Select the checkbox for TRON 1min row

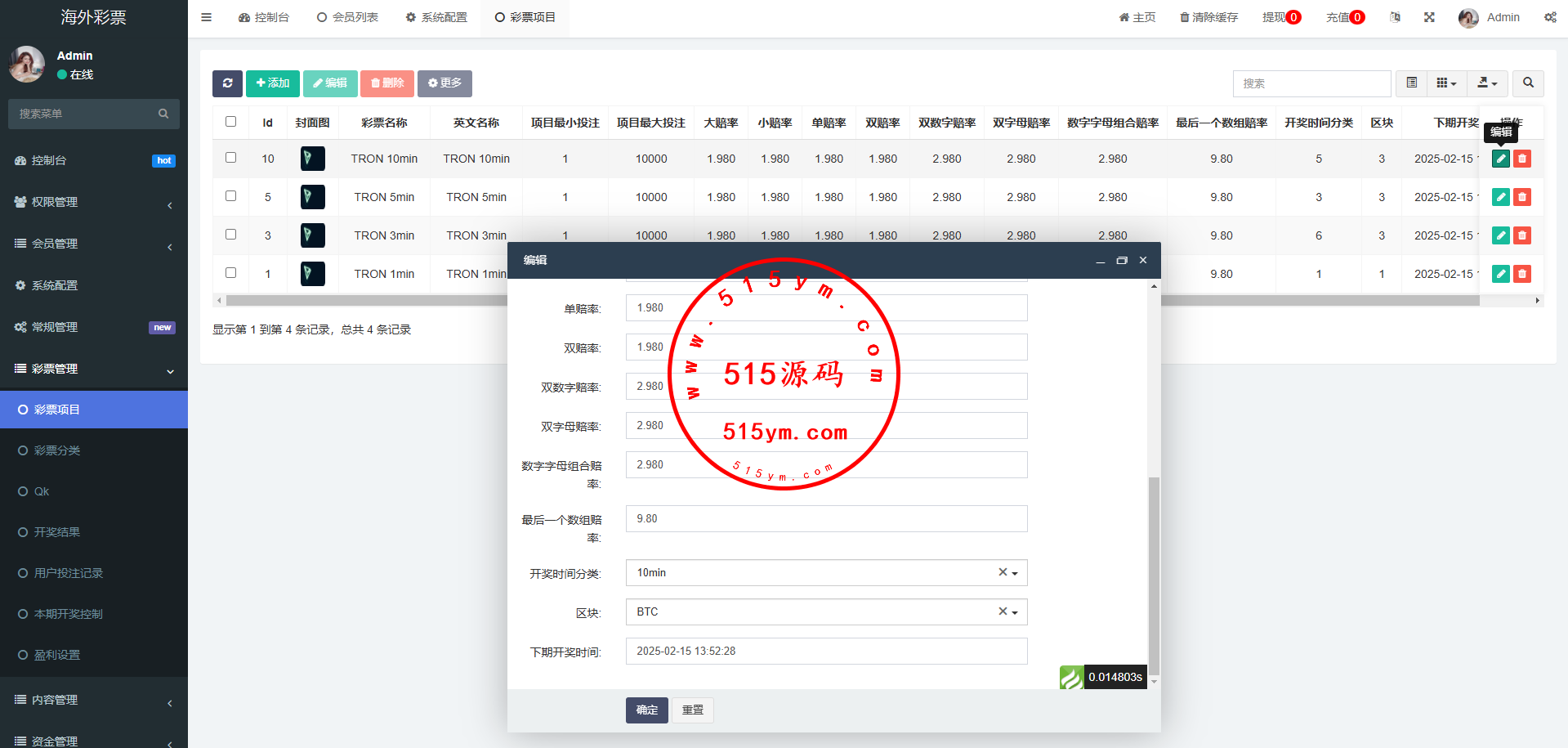[x=231, y=273]
